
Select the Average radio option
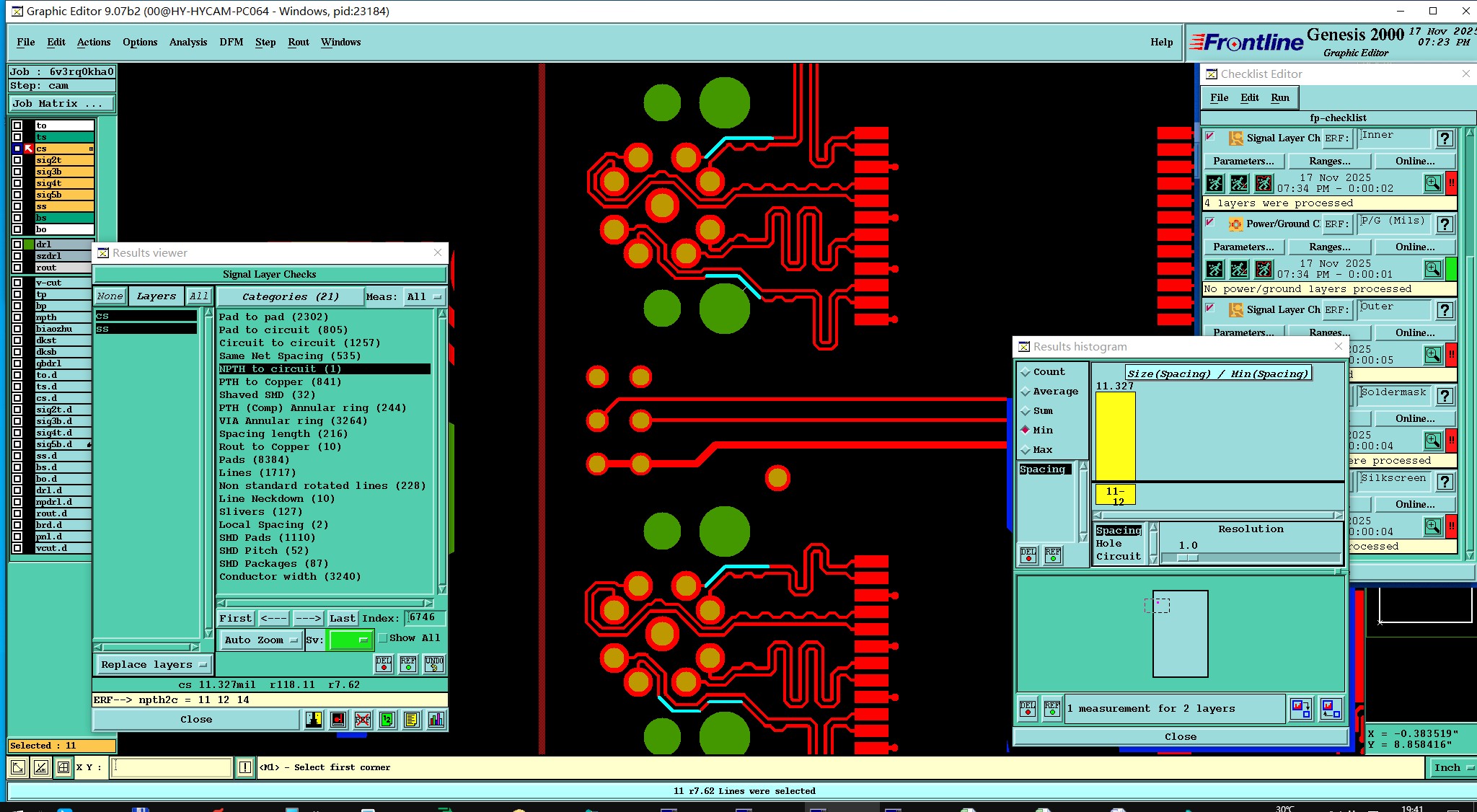1025,392
